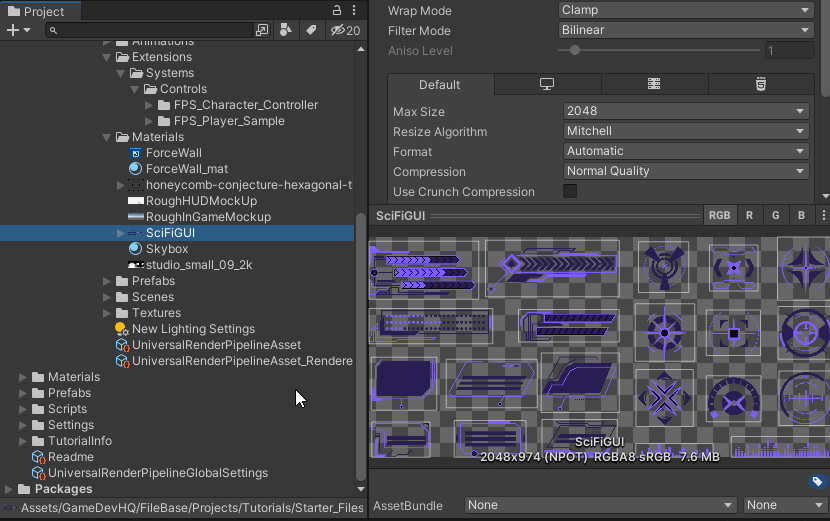Click the Project panel scroll up arrow
The image size is (830, 521).
[361, 49]
